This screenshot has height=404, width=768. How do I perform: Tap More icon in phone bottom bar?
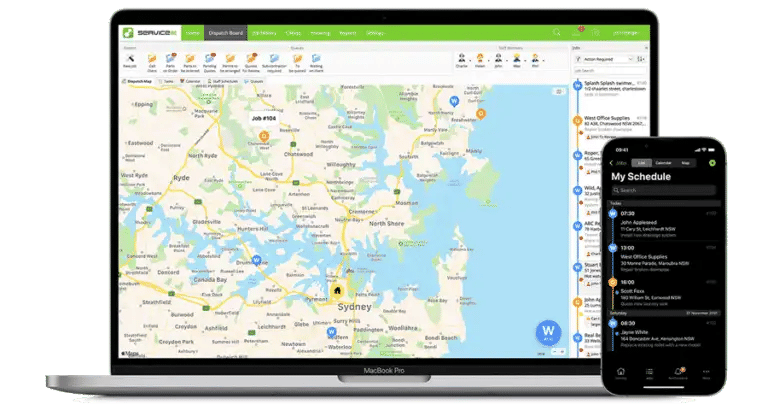706,373
